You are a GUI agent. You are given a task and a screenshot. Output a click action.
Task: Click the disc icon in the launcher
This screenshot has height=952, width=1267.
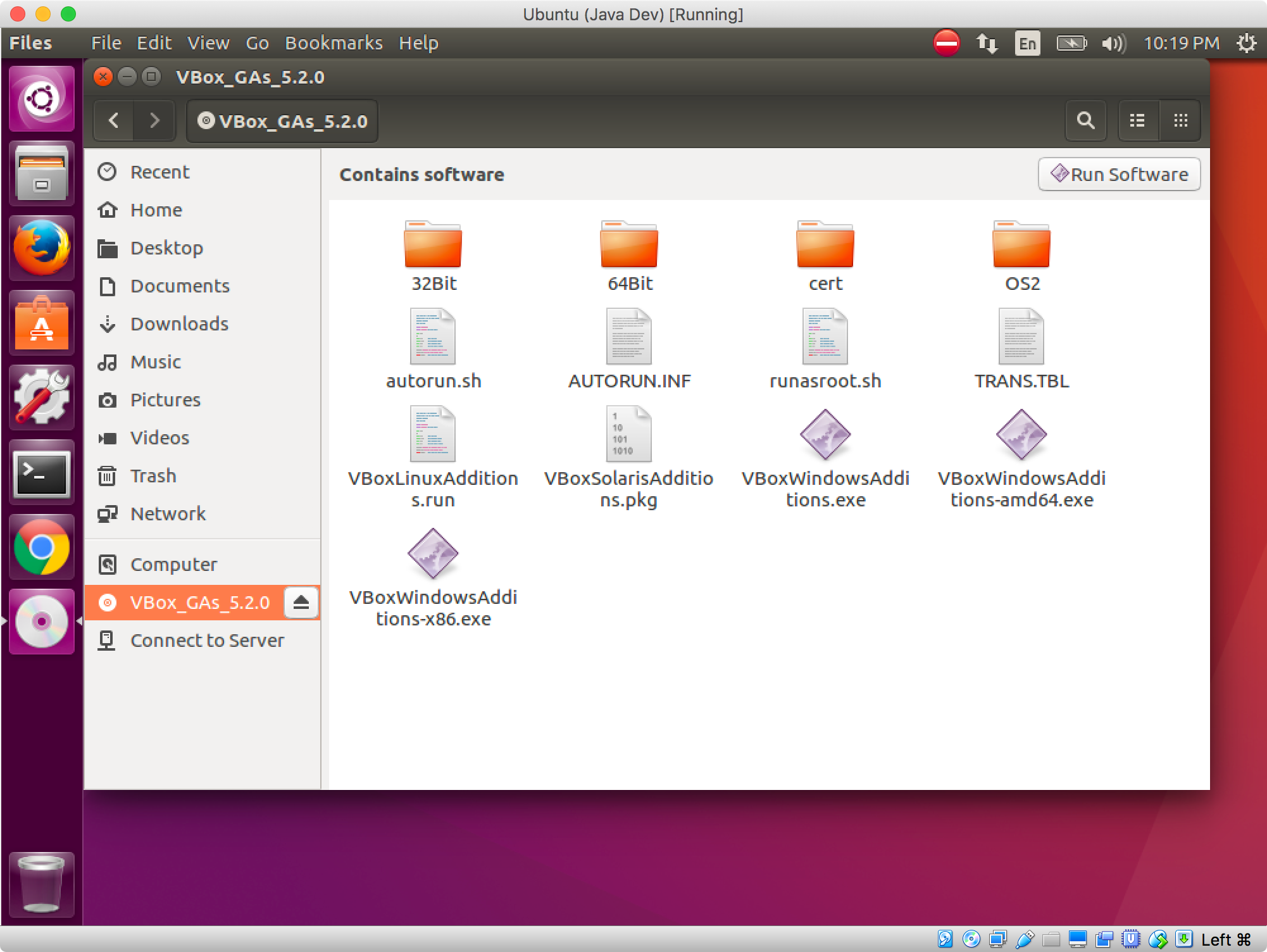pos(42,622)
